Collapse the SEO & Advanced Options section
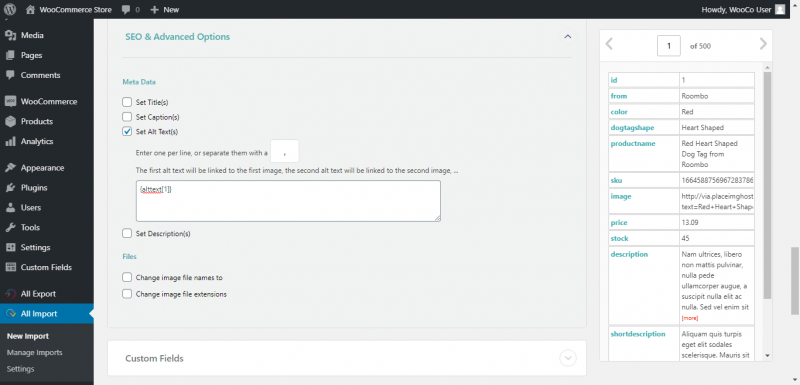The image size is (800, 385). tap(567, 37)
